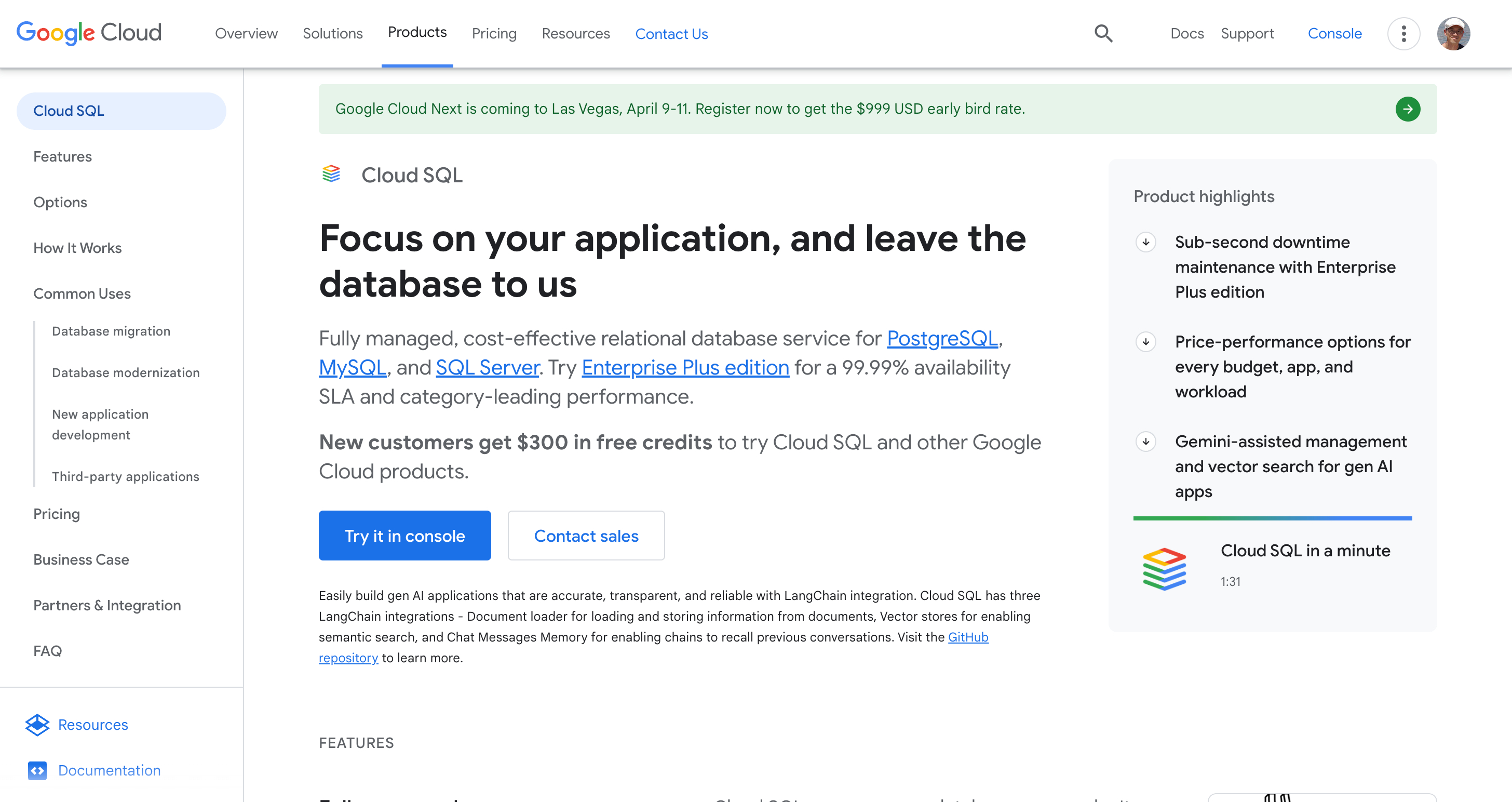Follow the SQL Server link
The height and width of the screenshot is (802, 1512).
click(x=487, y=368)
